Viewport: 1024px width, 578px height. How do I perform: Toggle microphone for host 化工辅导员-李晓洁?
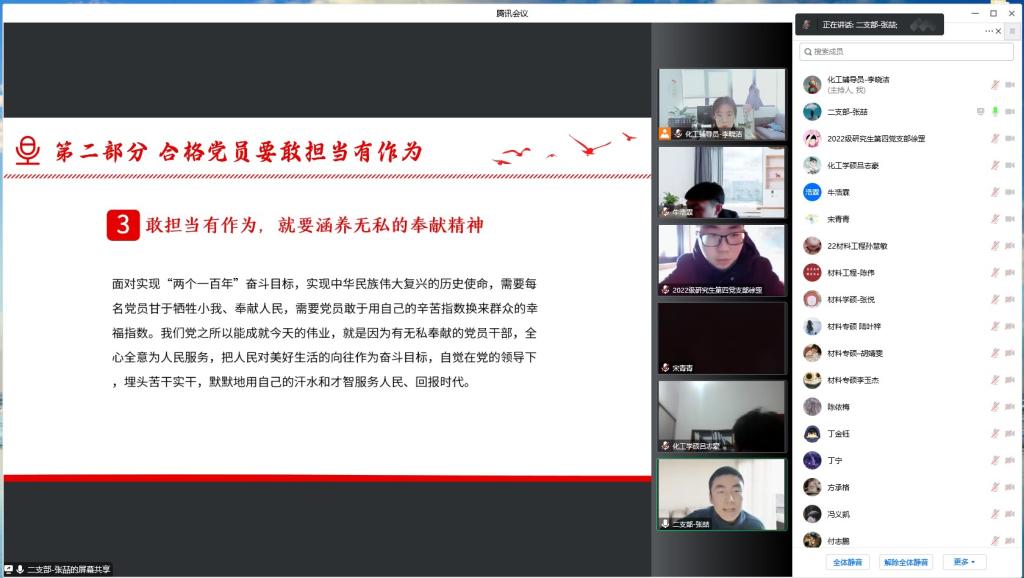pos(995,85)
